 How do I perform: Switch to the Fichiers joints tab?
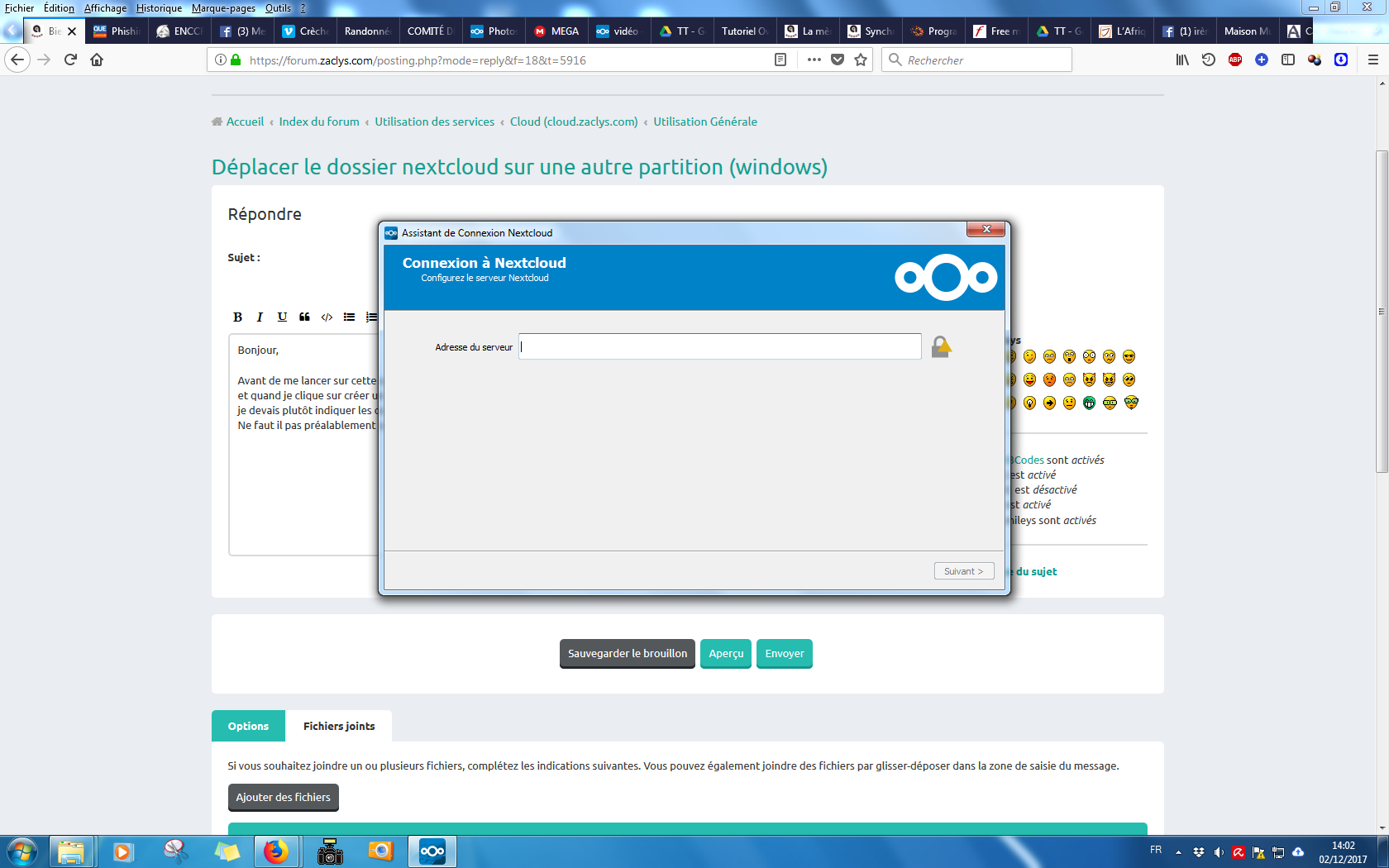339,726
